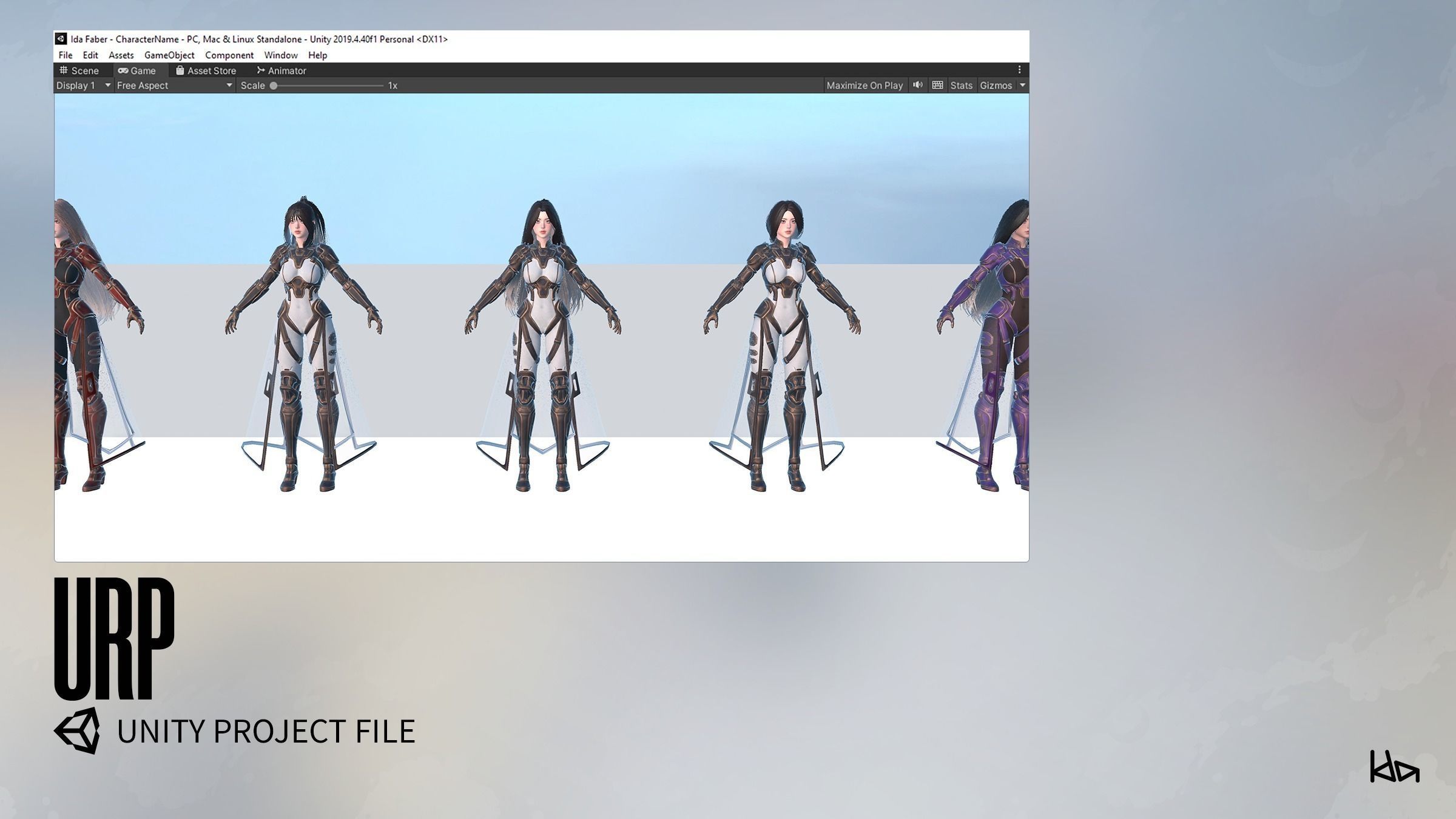
Task: Click the bag icon on the Asset Store tab
Action: pyautogui.click(x=180, y=70)
